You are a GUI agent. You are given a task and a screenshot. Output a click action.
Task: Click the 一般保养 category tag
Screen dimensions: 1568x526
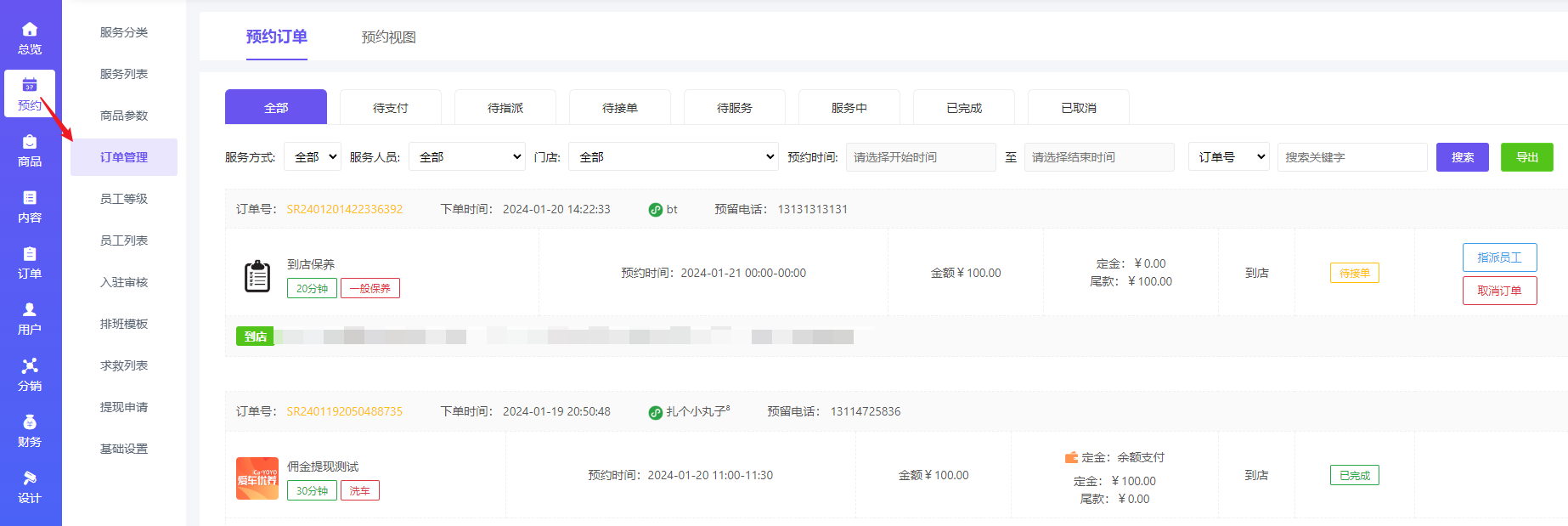point(370,289)
